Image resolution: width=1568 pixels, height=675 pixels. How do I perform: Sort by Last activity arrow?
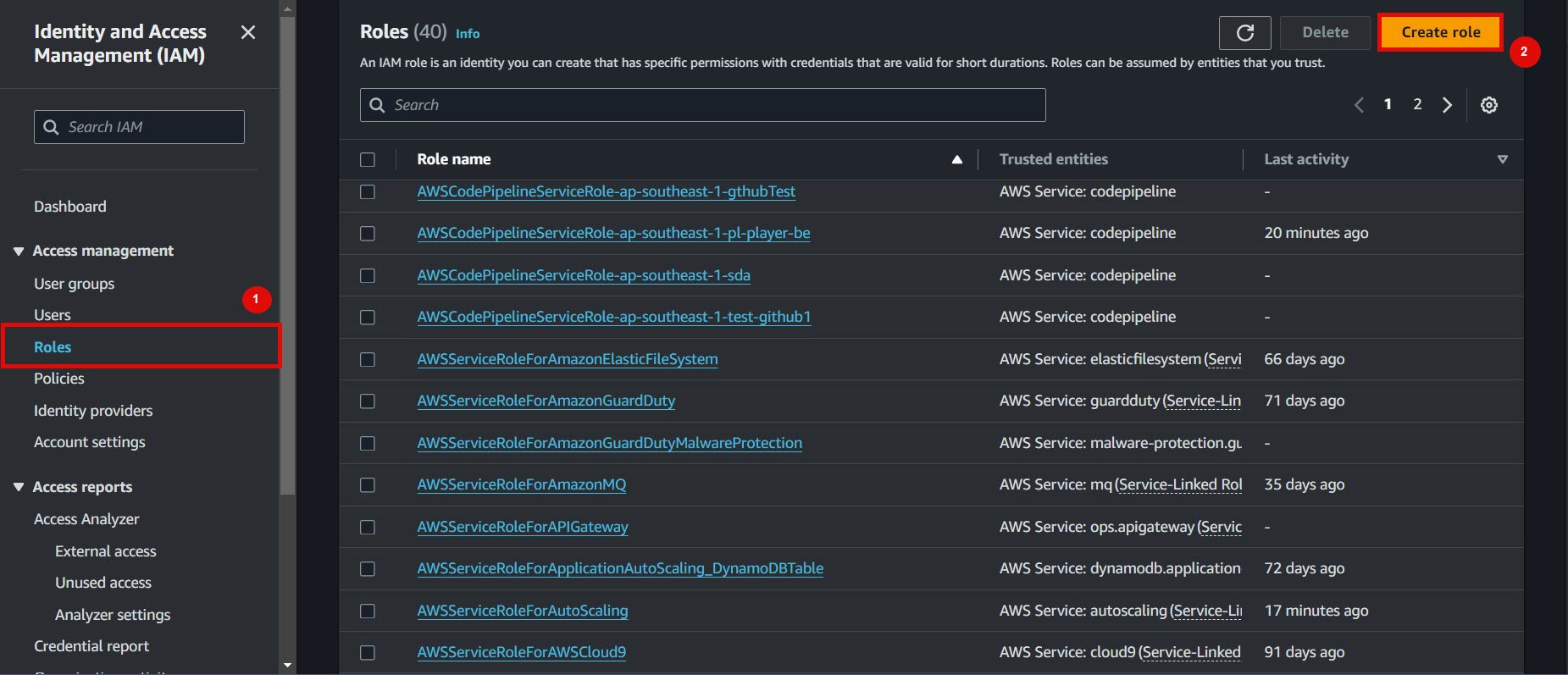(x=1502, y=159)
